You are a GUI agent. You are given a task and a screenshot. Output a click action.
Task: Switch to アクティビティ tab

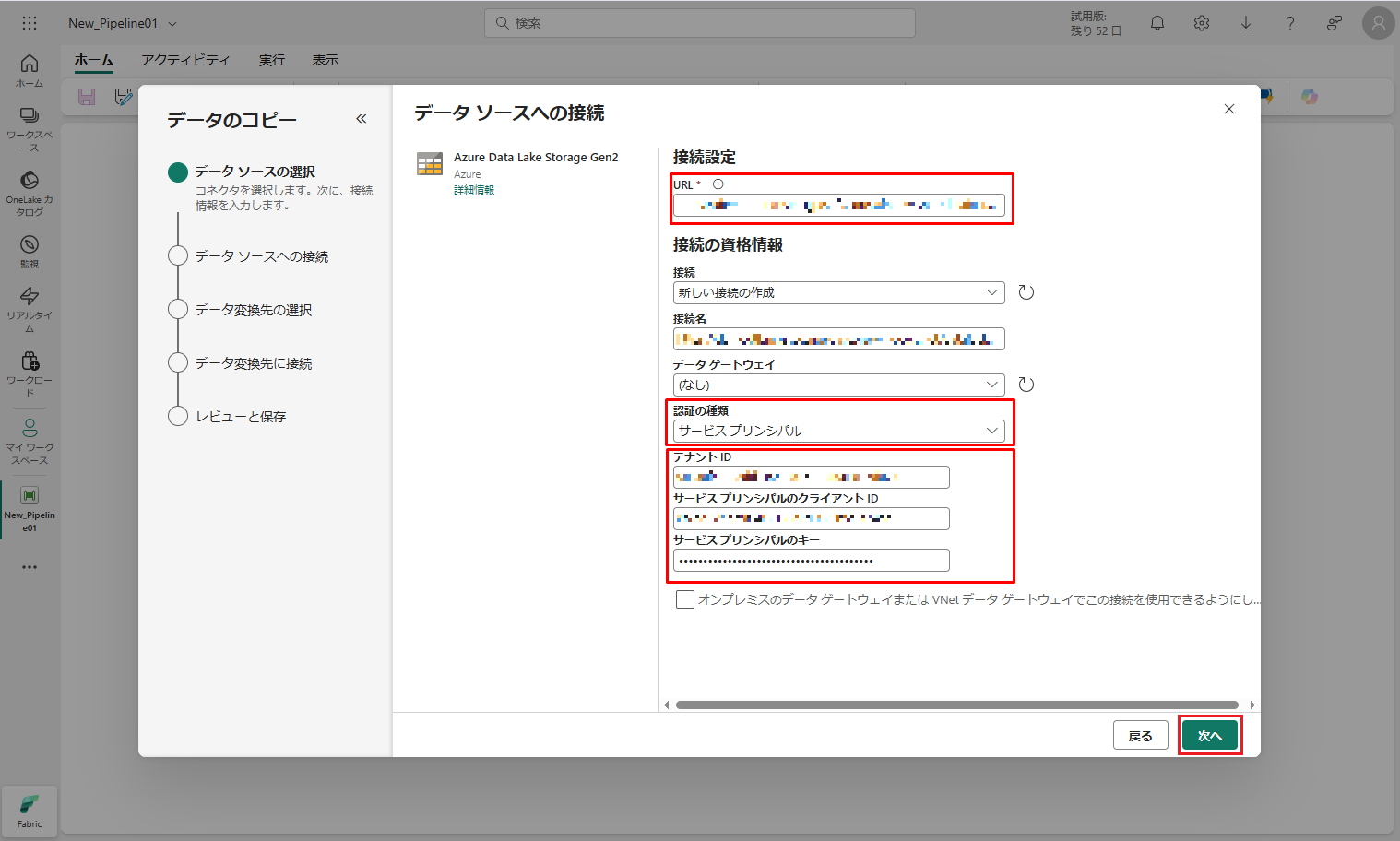pos(185,60)
